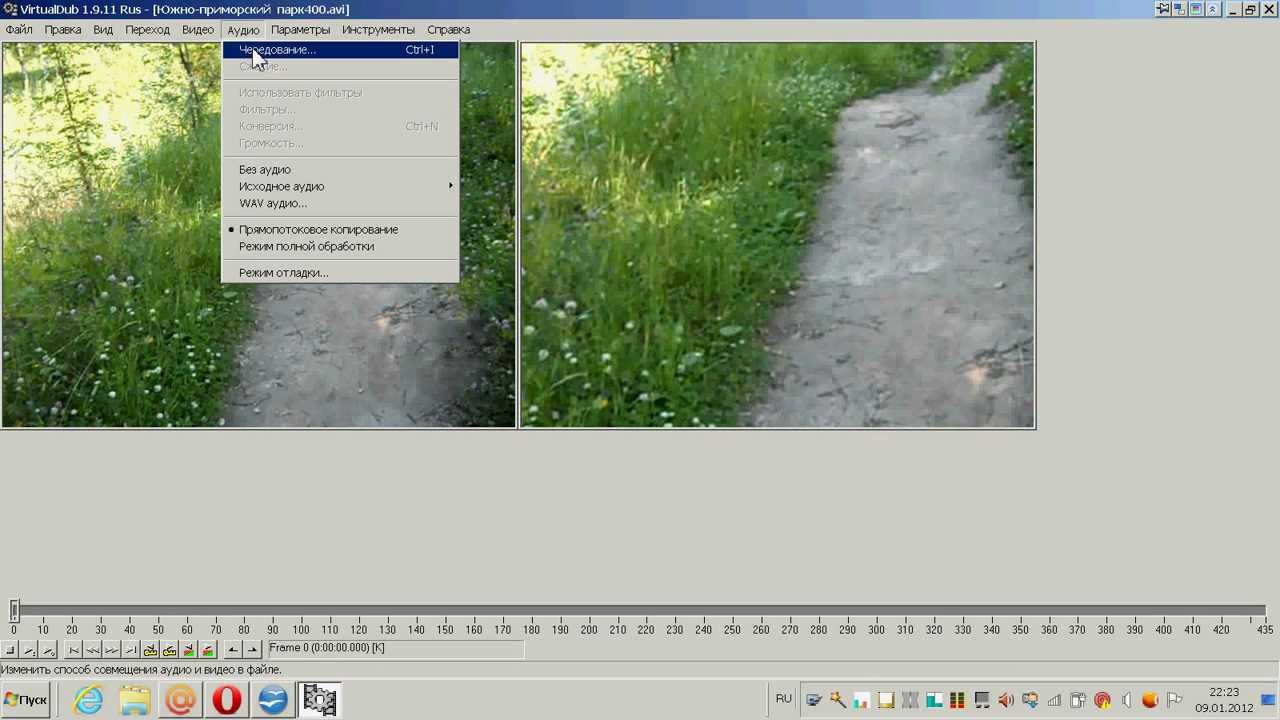Jump to the end with the last-frame button
1280x720 pixels.
130,650
